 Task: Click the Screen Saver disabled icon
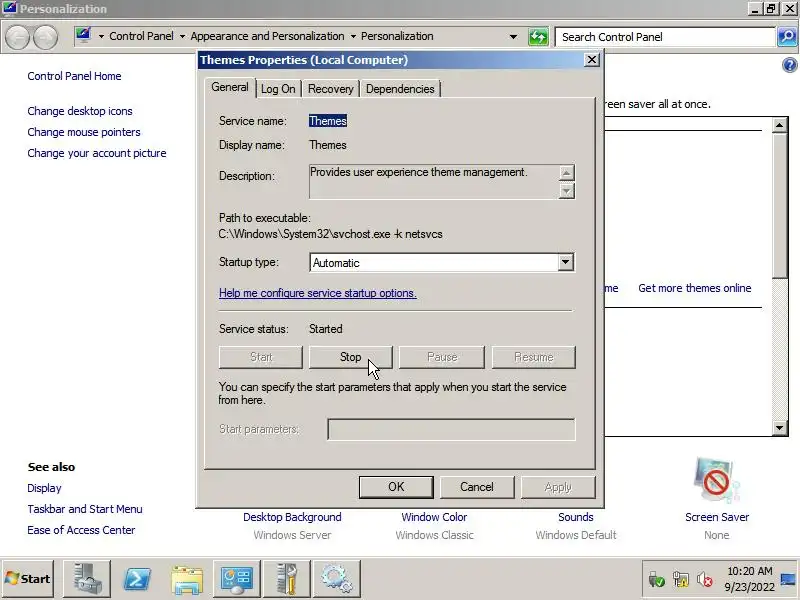(x=716, y=481)
